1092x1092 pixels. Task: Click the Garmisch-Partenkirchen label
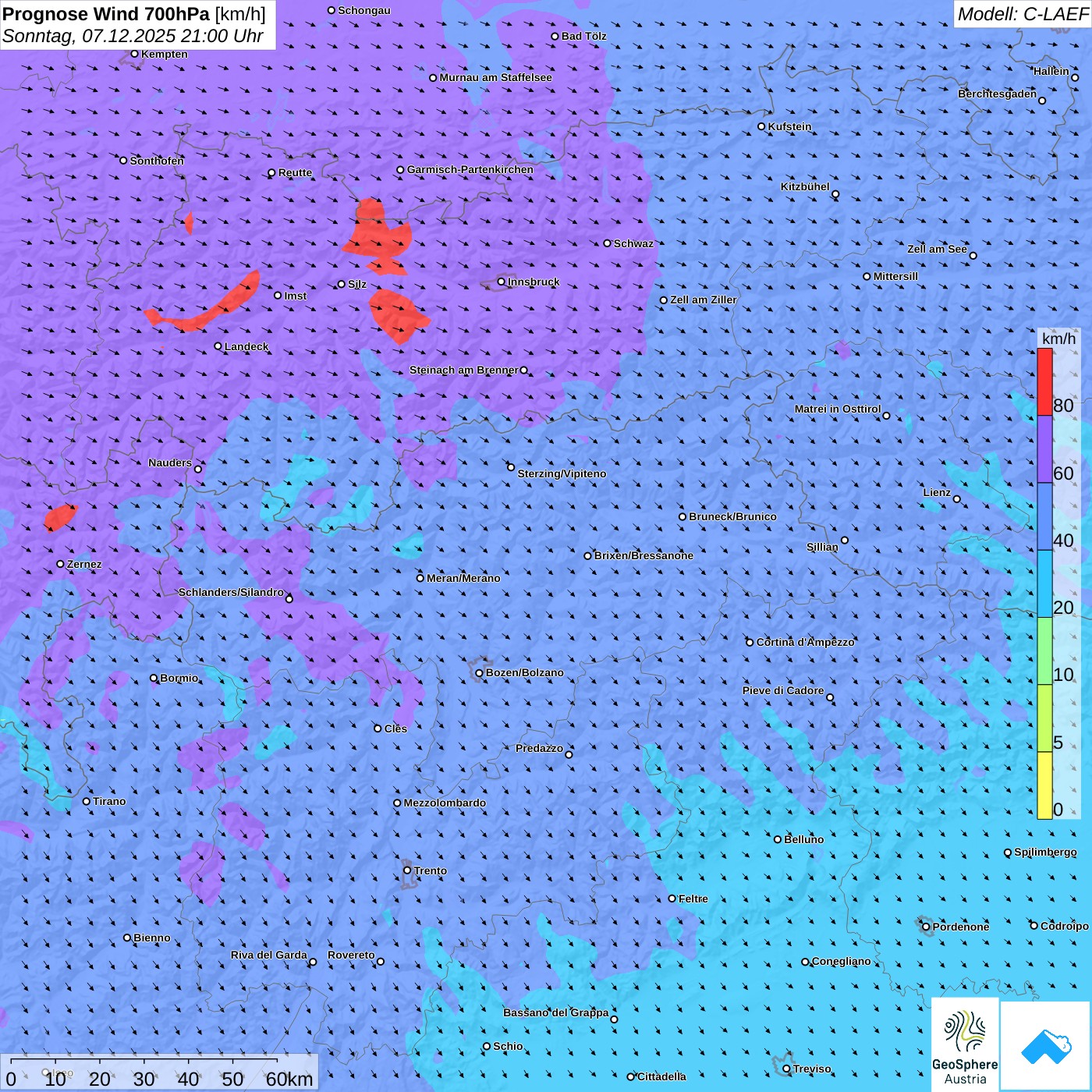click(470, 169)
